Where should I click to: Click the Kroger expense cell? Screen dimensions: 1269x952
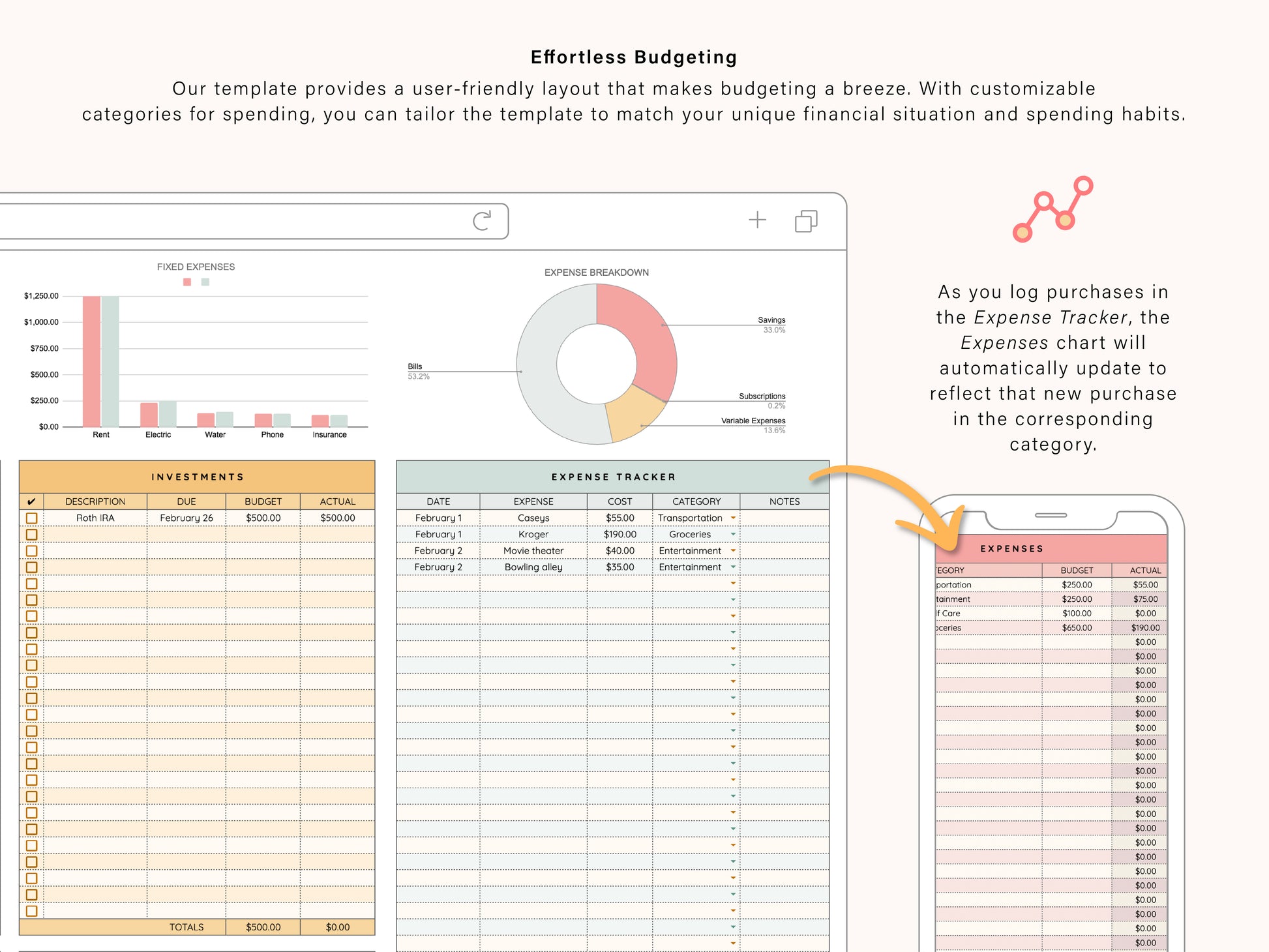[533, 534]
